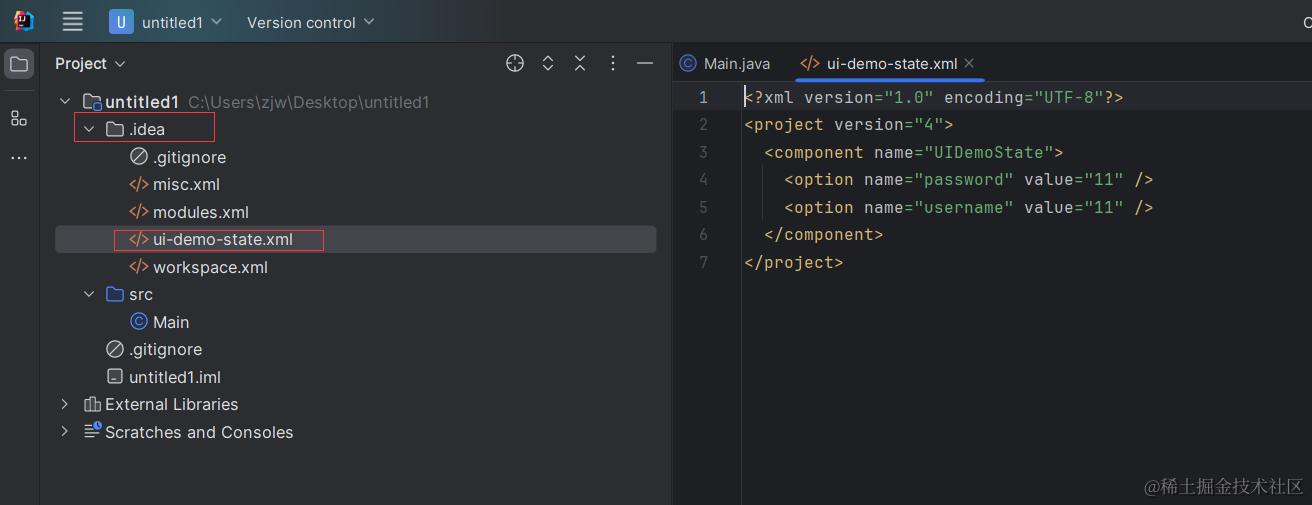This screenshot has width=1312, height=505.
Task: Click closing </component> tag in editor
Action: click(x=824, y=234)
